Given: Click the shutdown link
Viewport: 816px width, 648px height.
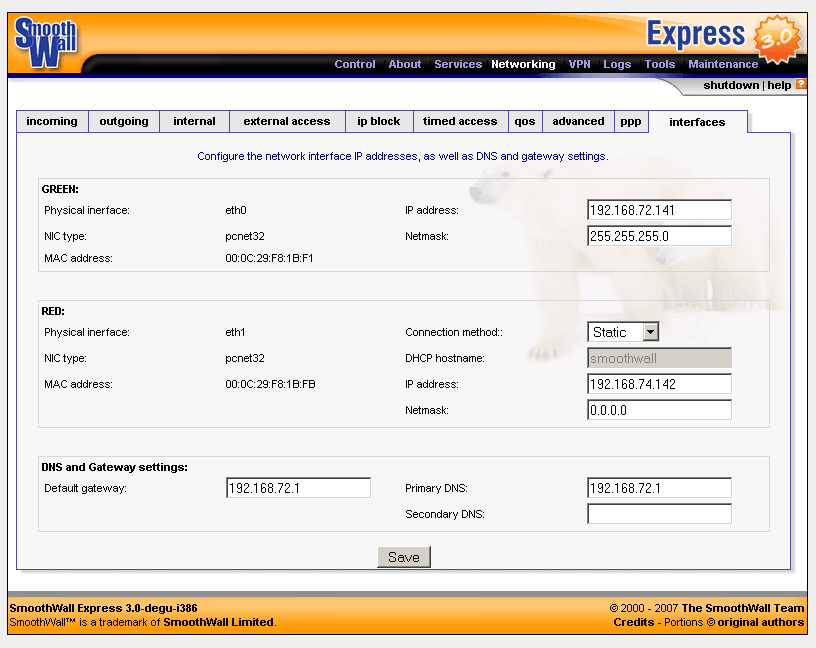Looking at the screenshot, I should coord(731,85).
